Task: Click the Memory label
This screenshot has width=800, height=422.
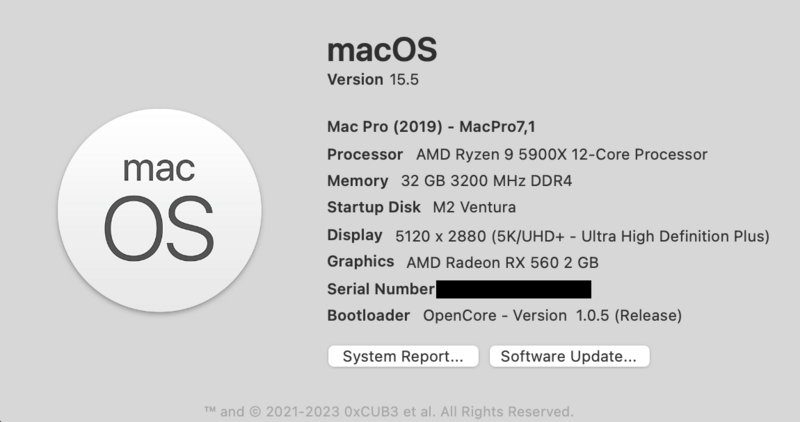Action: click(357, 181)
